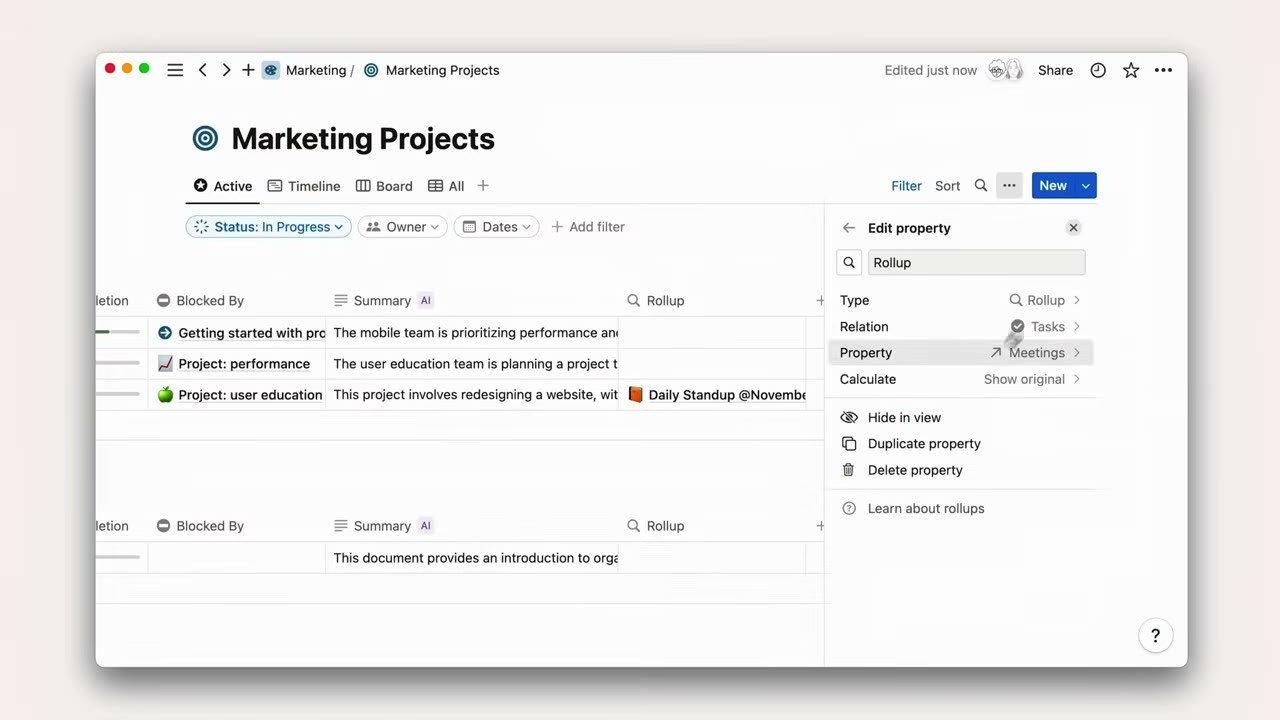Open Daily Standup rollup cell
The height and width of the screenshot is (720, 1280).
[713, 395]
